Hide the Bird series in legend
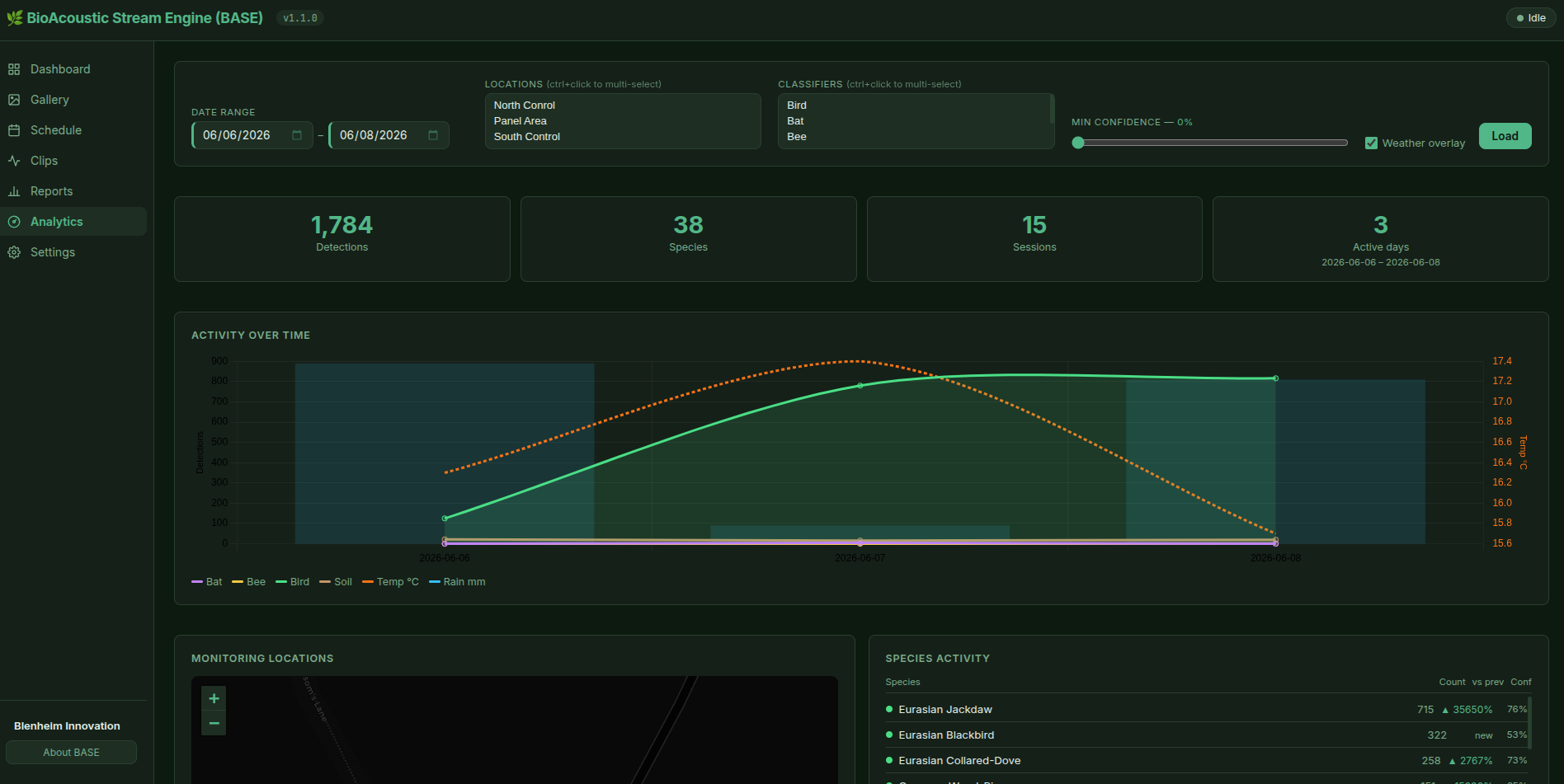The width and height of the screenshot is (1564, 784). pyautogui.click(x=293, y=582)
